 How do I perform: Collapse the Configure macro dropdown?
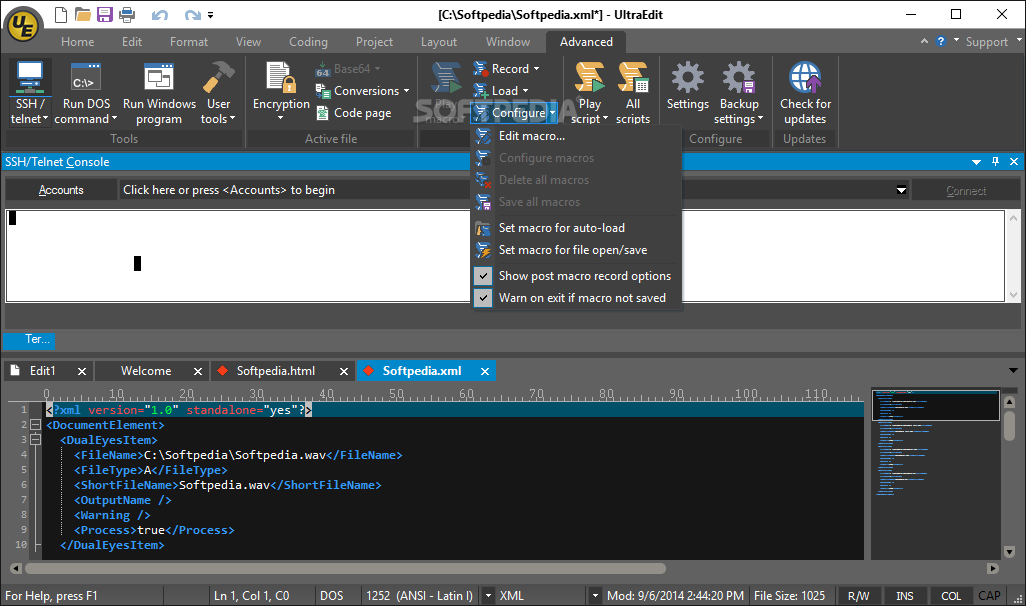(552, 113)
